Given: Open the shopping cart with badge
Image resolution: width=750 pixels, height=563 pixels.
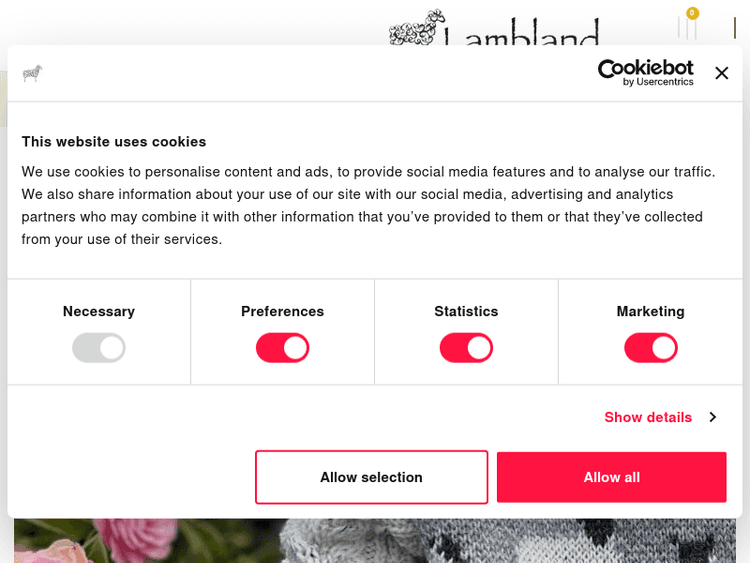Looking at the screenshot, I should (x=688, y=24).
